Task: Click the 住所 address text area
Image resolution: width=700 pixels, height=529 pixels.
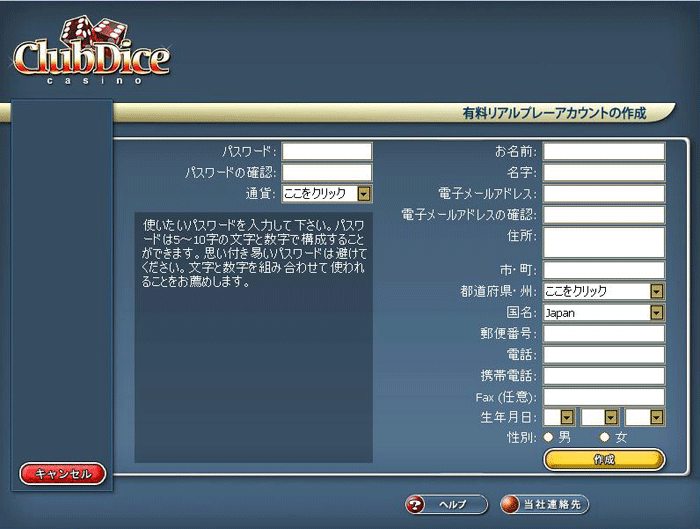Action: pyautogui.click(x=604, y=242)
